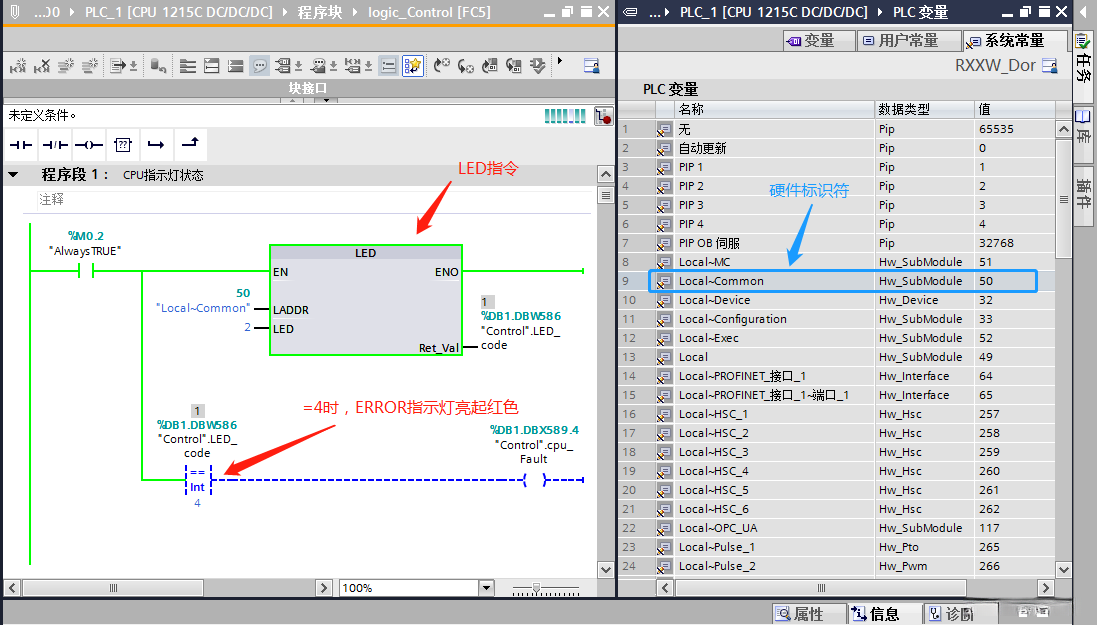Toggle free-form comments speech bubble icon

coord(260,66)
